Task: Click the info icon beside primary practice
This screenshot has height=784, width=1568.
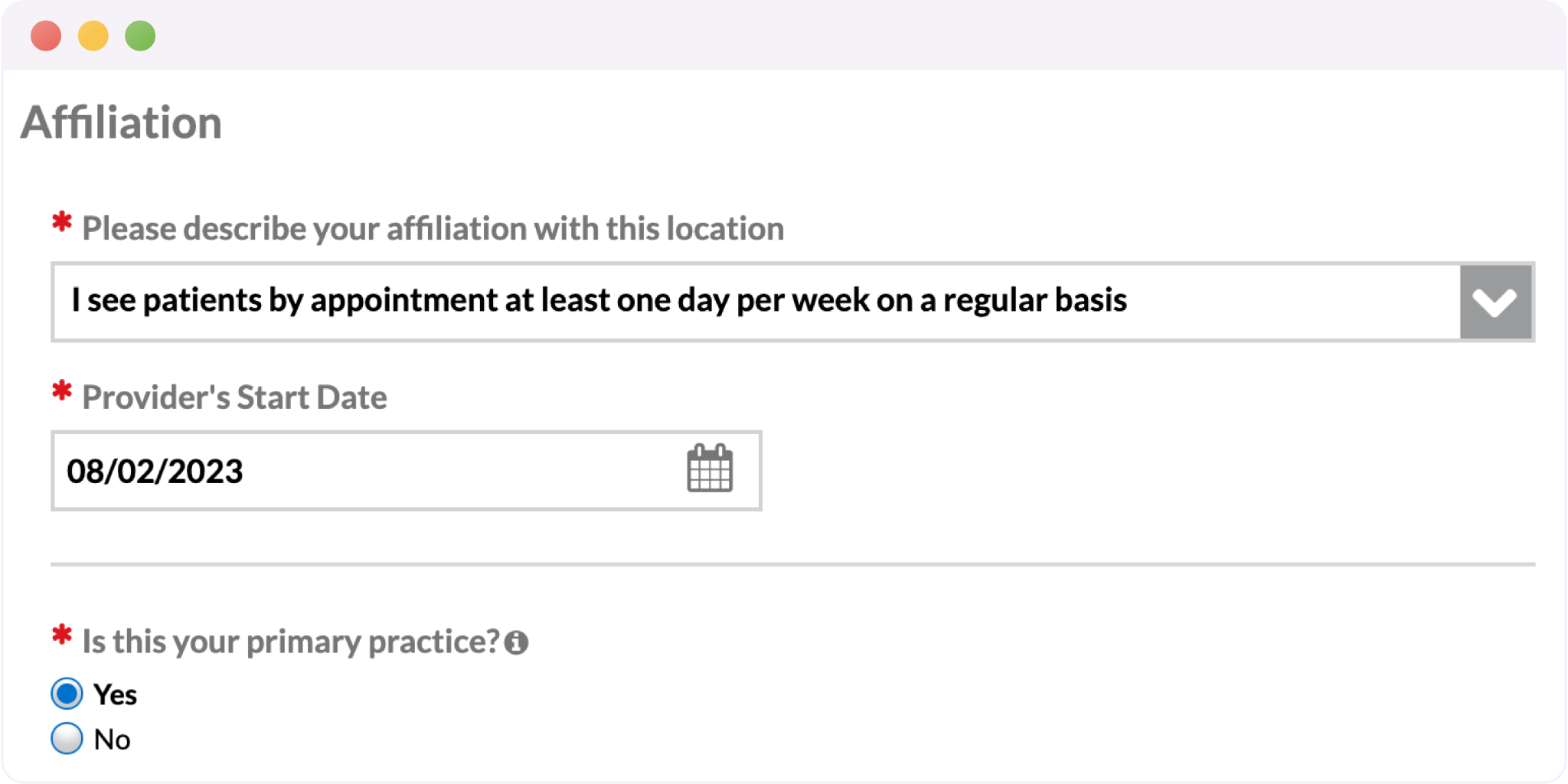Action: tap(517, 642)
